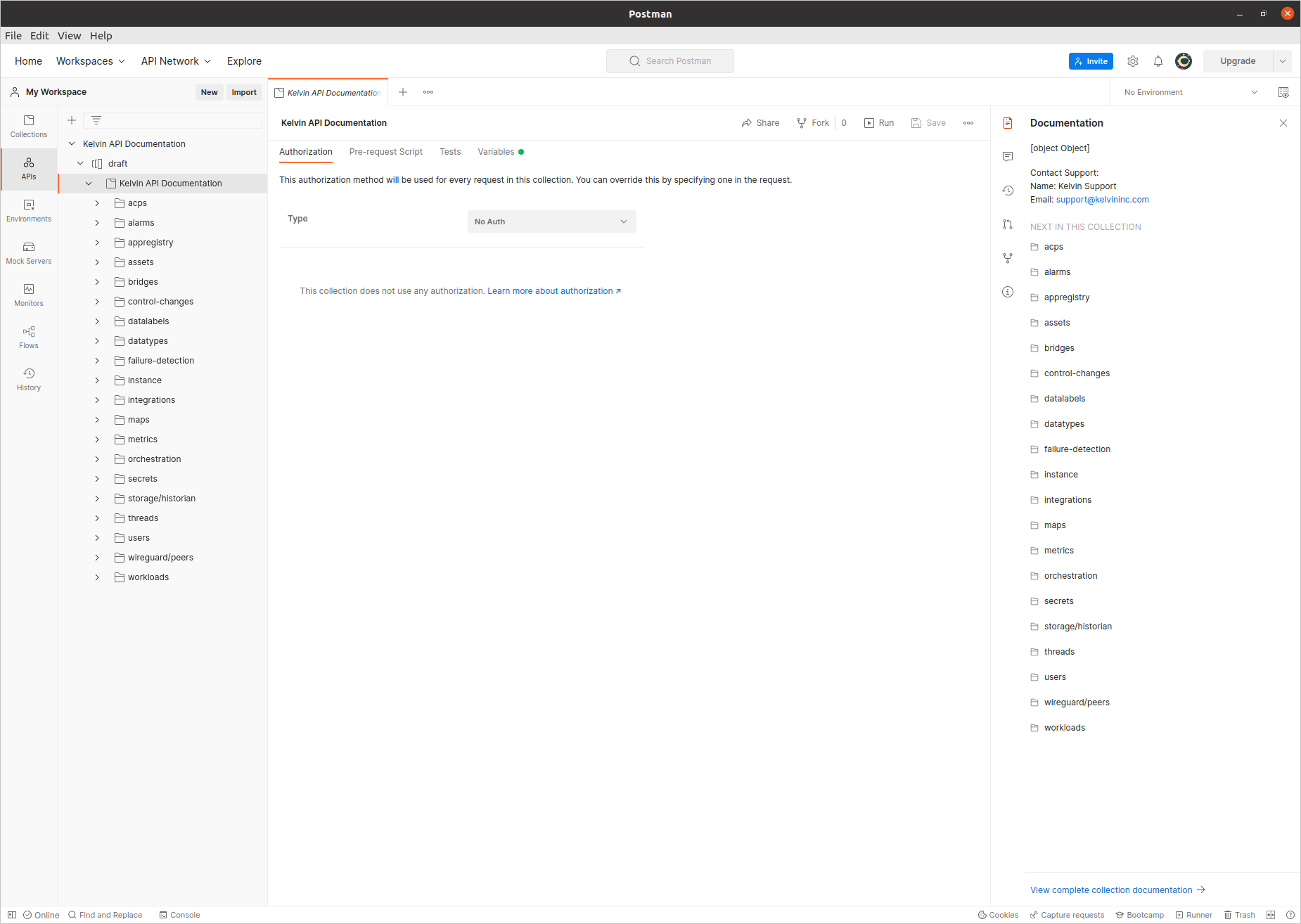Switch to the Pre-request Script tab
The height and width of the screenshot is (924, 1301).
(385, 152)
